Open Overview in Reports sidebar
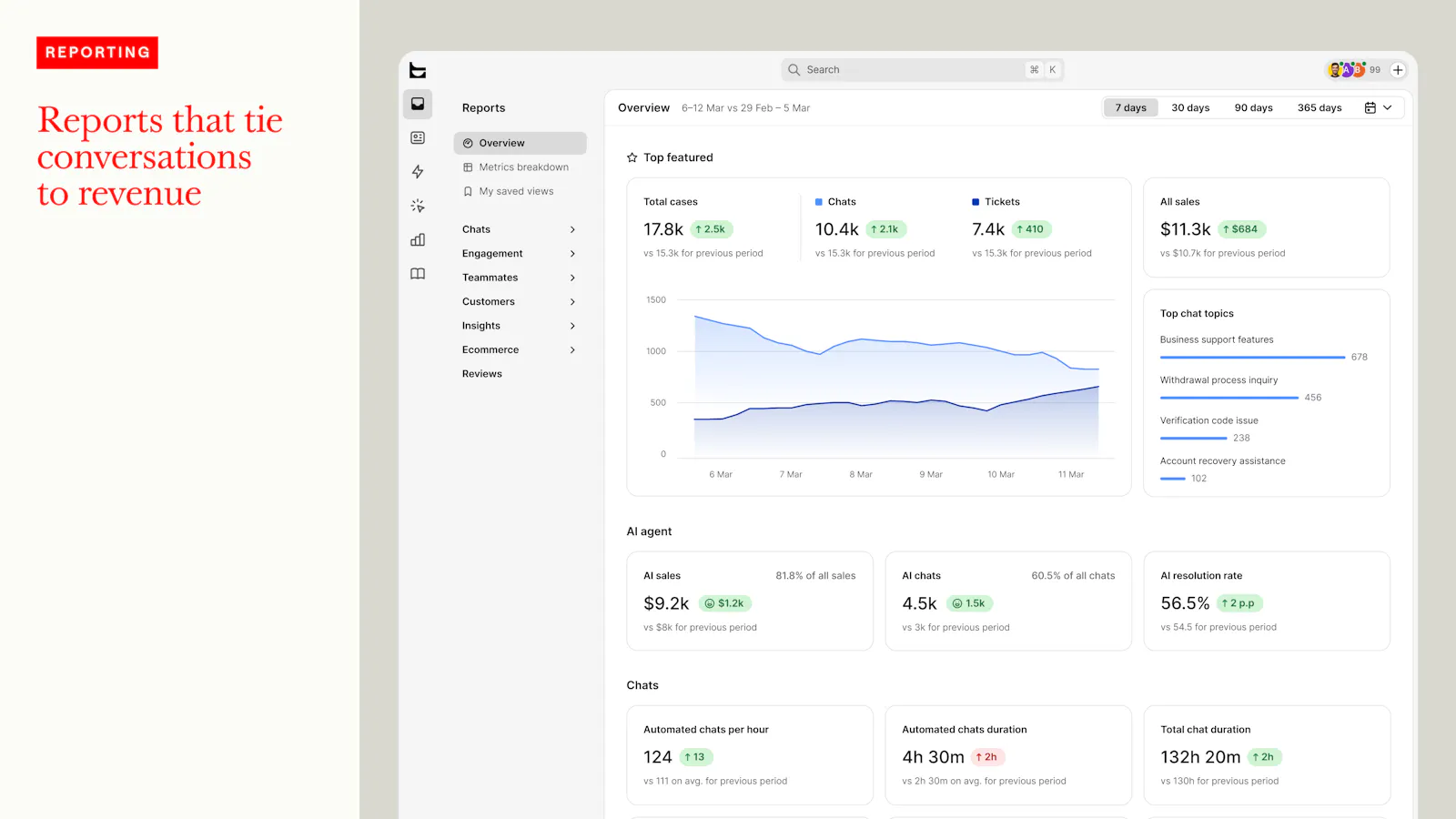Viewport: 1456px width, 819px height. [520, 143]
